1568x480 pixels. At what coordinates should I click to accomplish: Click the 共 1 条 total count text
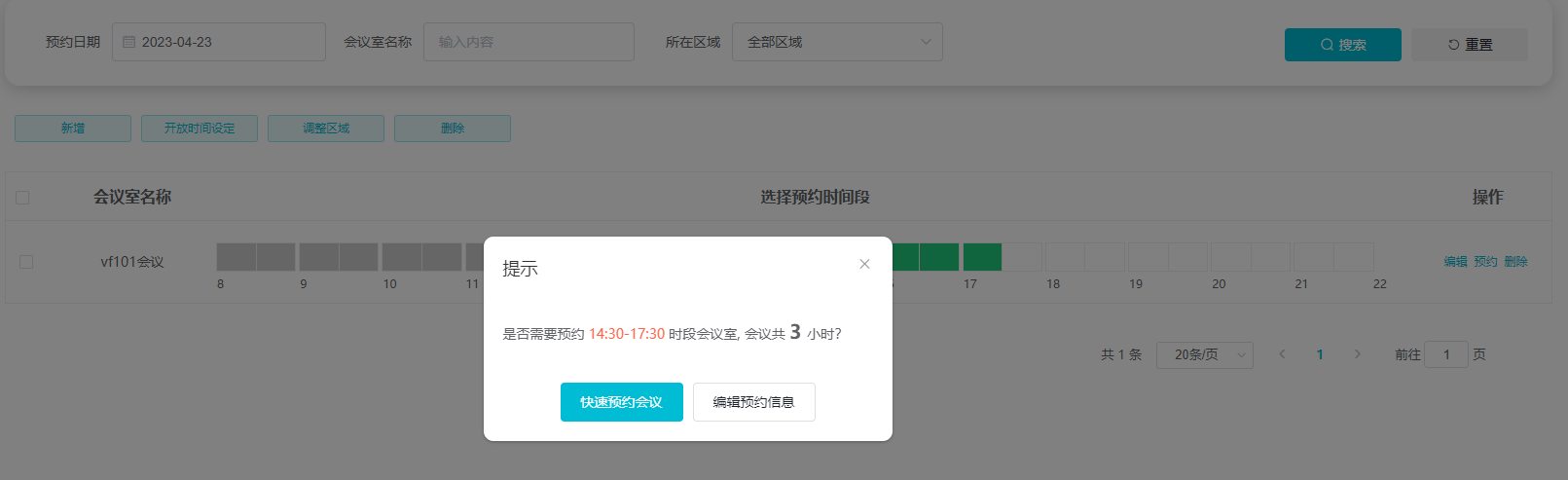coord(1121,354)
